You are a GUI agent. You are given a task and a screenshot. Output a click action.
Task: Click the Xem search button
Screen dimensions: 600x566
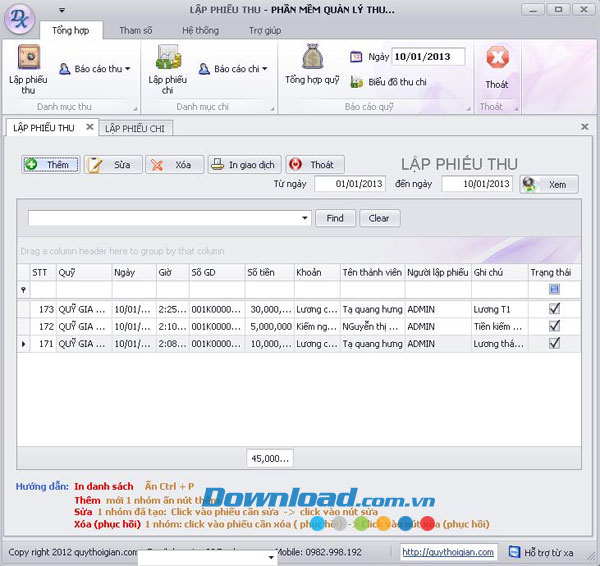(548, 184)
